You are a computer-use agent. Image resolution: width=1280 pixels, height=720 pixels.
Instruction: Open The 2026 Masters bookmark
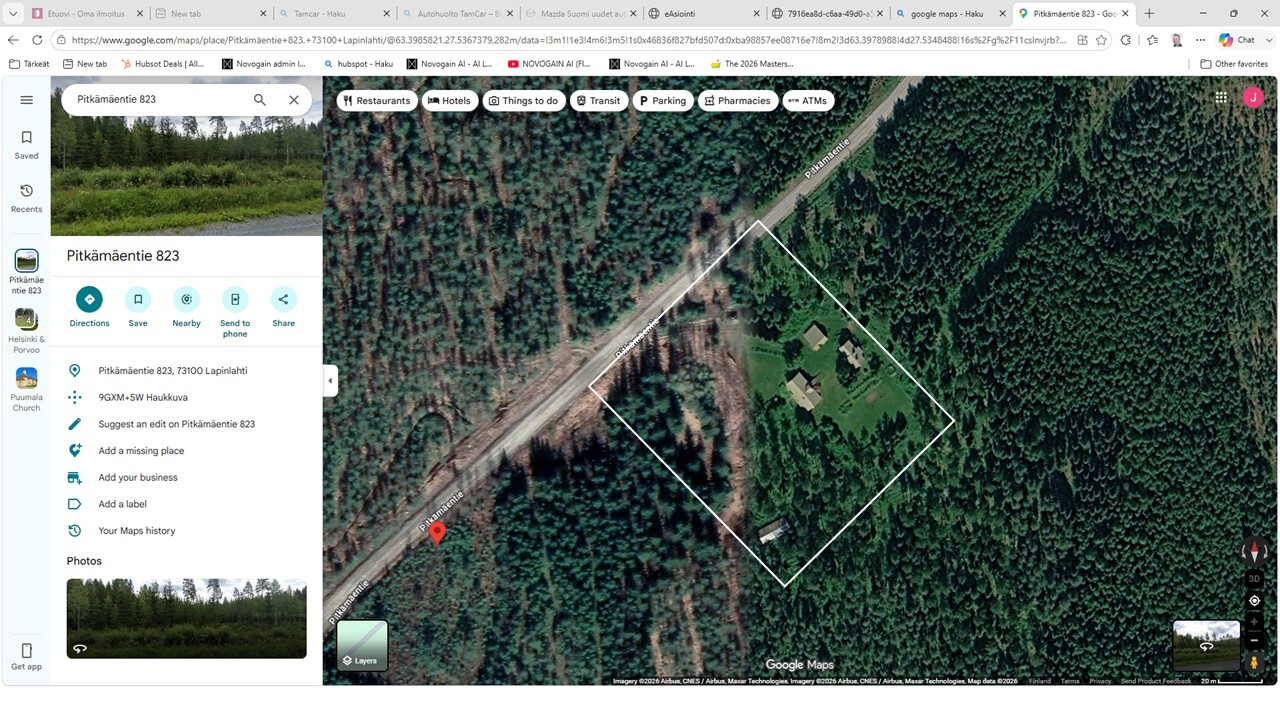pyautogui.click(x=752, y=64)
